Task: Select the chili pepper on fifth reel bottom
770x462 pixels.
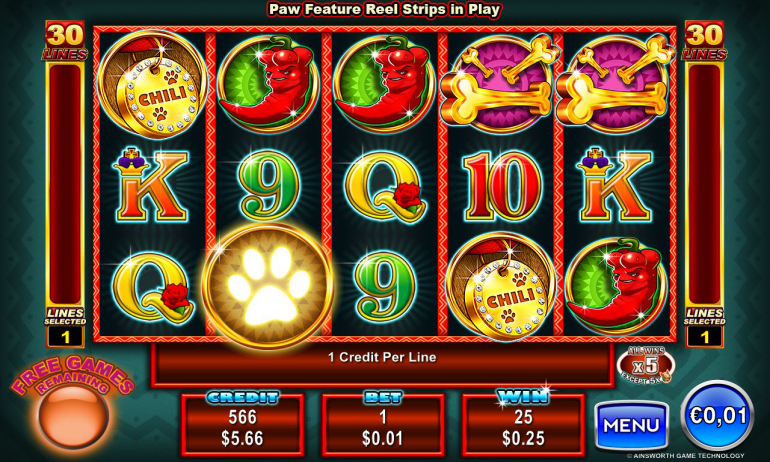Action: tap(616, 285)
